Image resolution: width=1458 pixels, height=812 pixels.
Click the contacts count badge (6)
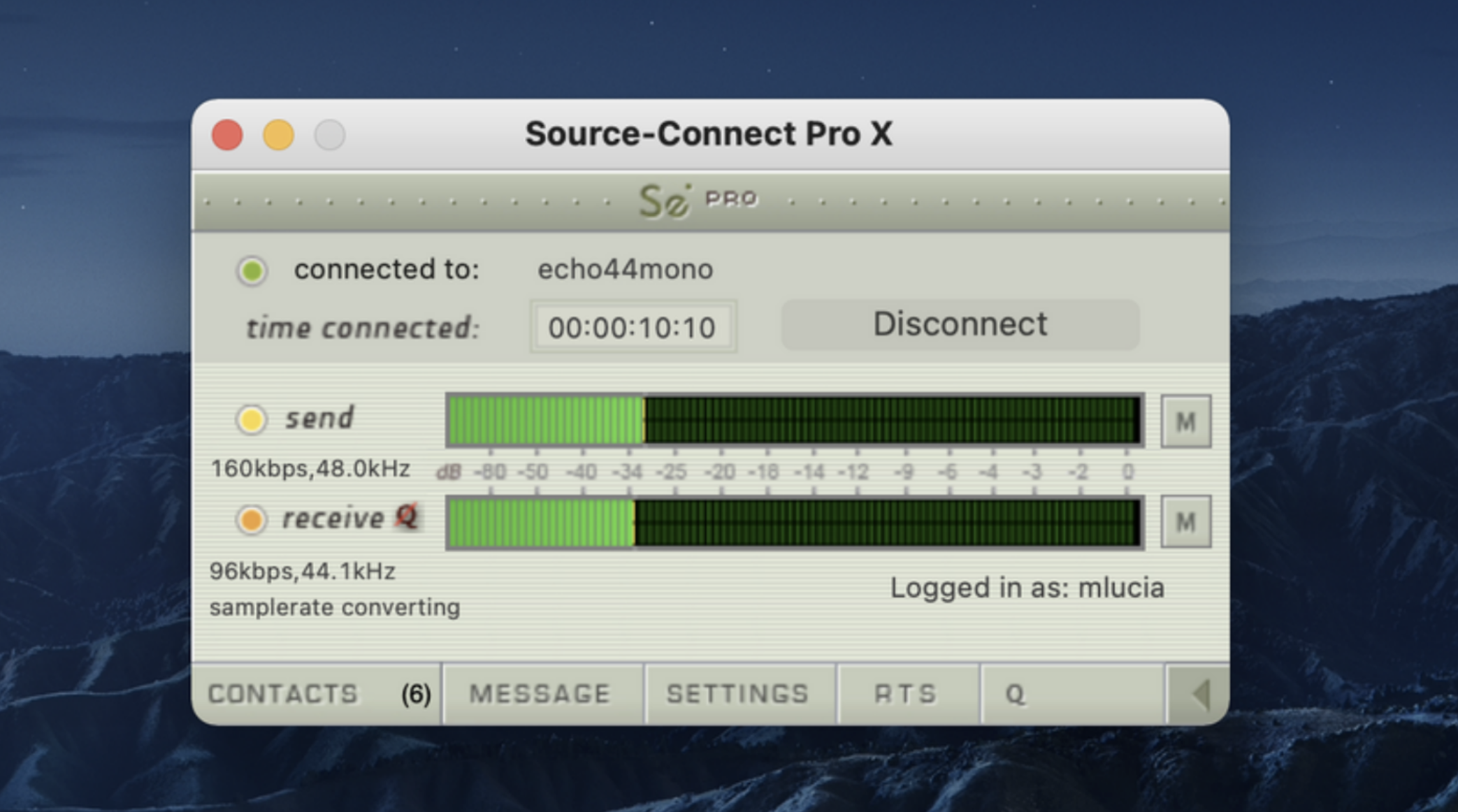[x=416, y=694]
